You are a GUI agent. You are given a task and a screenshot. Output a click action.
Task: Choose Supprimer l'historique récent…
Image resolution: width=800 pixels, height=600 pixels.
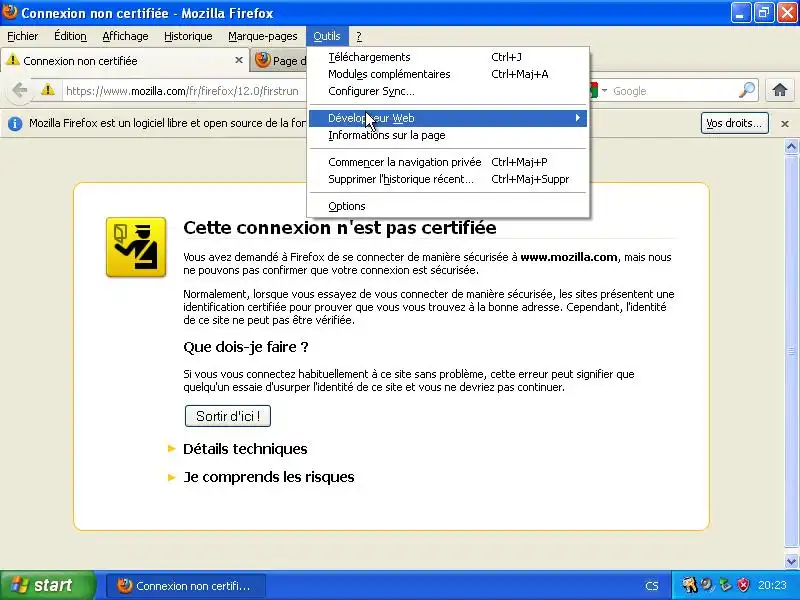448,179
